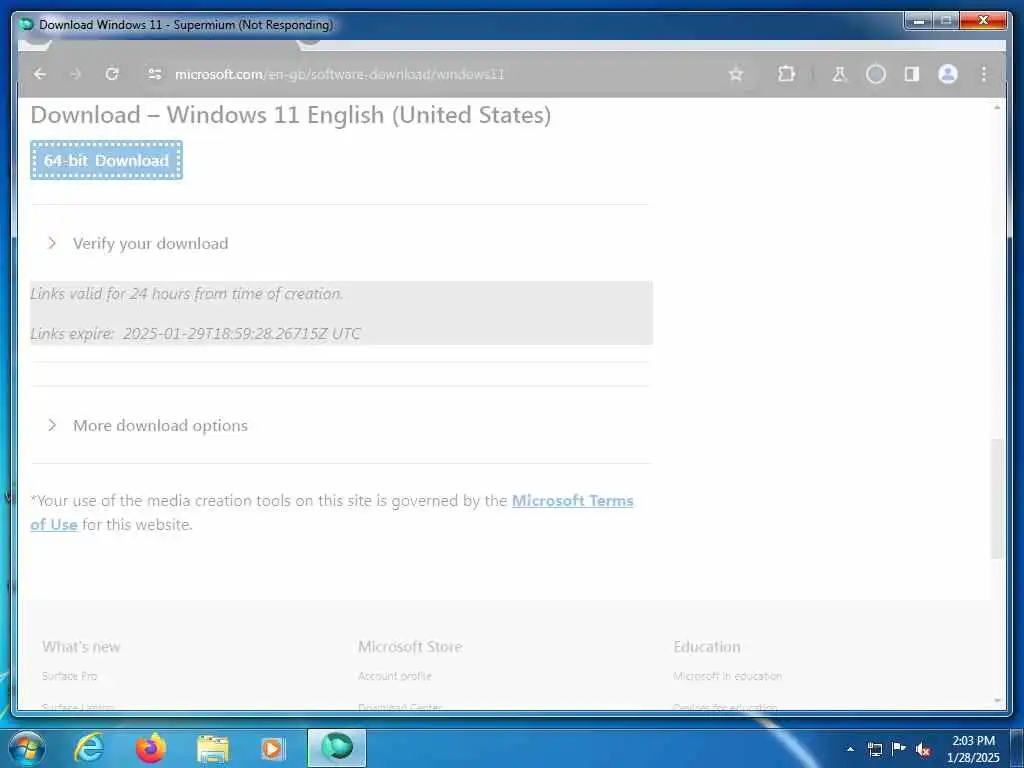Viewport: 1024px width, 768px height.
Task: Go back using the browser back arrow
Action: click(x=40, y=74)
